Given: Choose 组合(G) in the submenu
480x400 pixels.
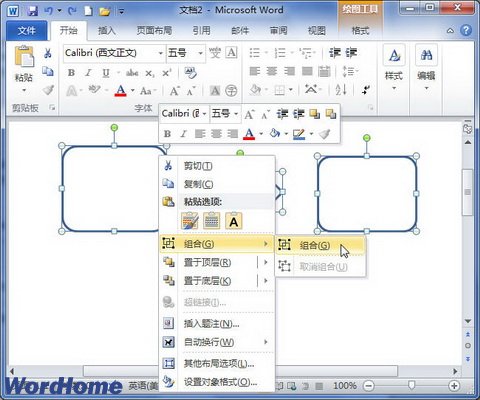Looking at the screenshot, I should pyautogui.click(x=320, y=245).
